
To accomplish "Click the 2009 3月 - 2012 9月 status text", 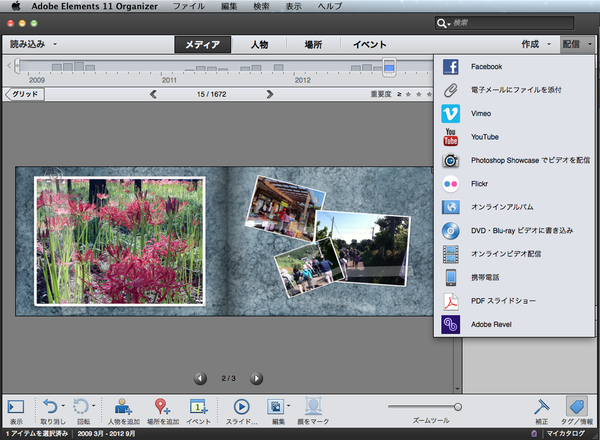I will (106, 433).
